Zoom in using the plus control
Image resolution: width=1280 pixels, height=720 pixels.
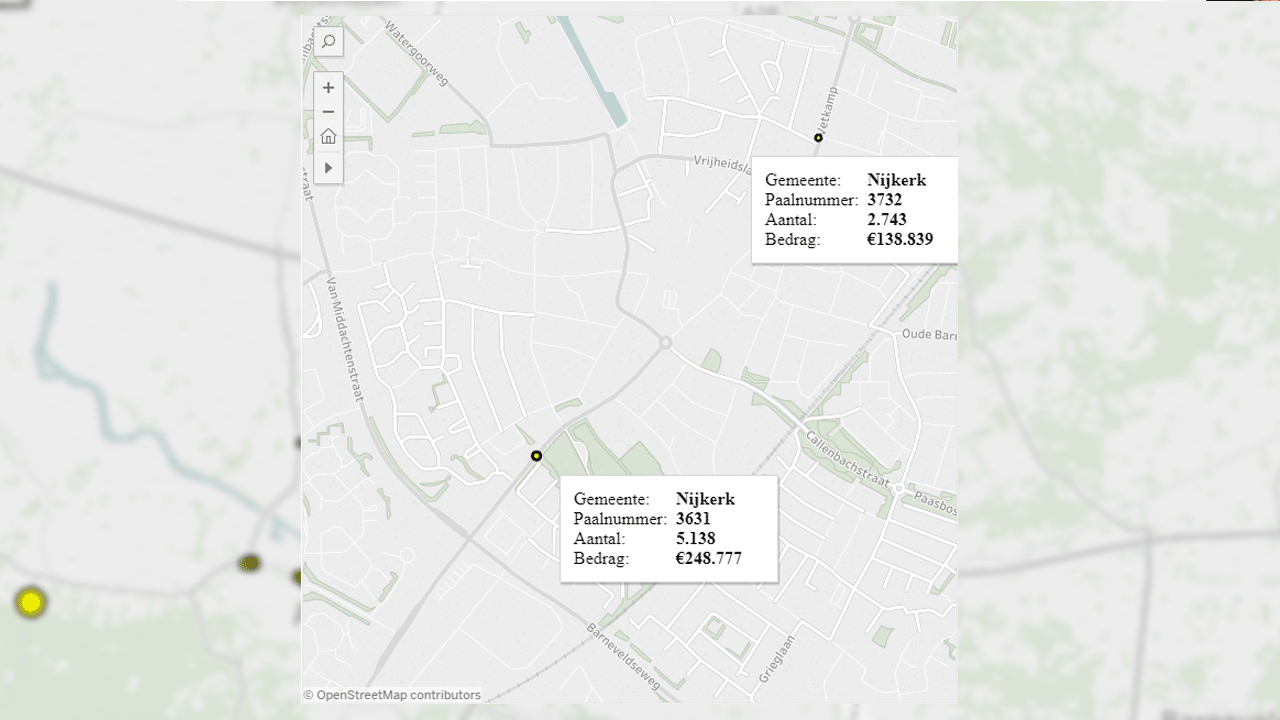[x=328, y=87]
